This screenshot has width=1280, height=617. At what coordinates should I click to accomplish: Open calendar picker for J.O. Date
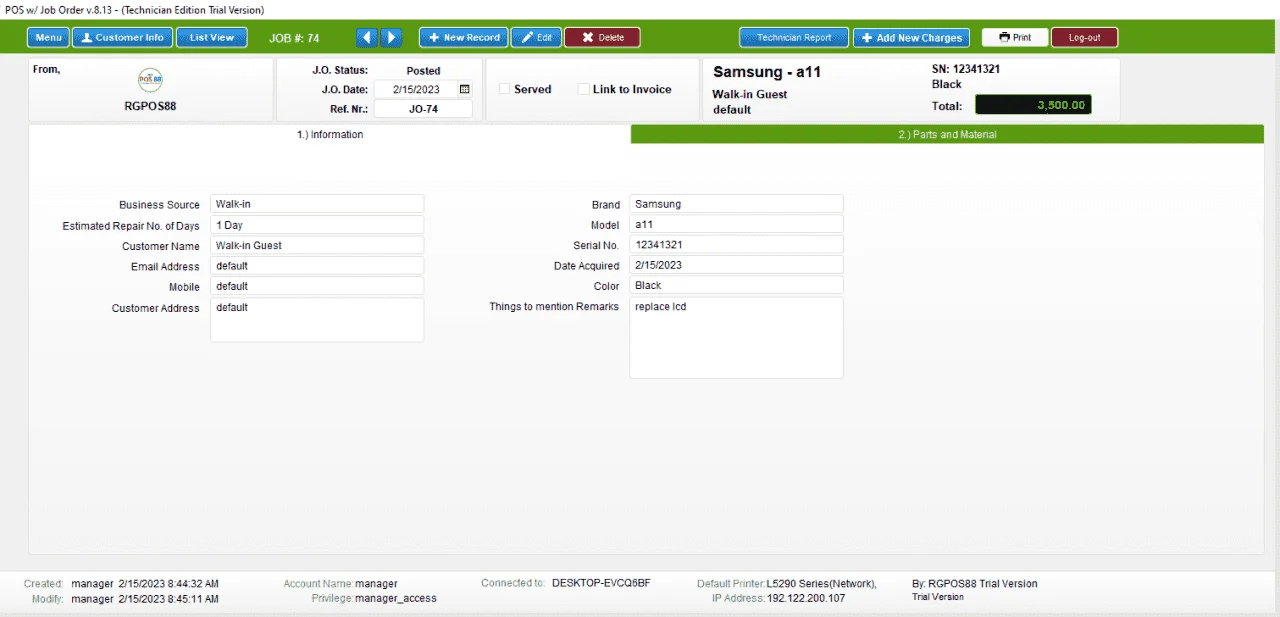464,89
